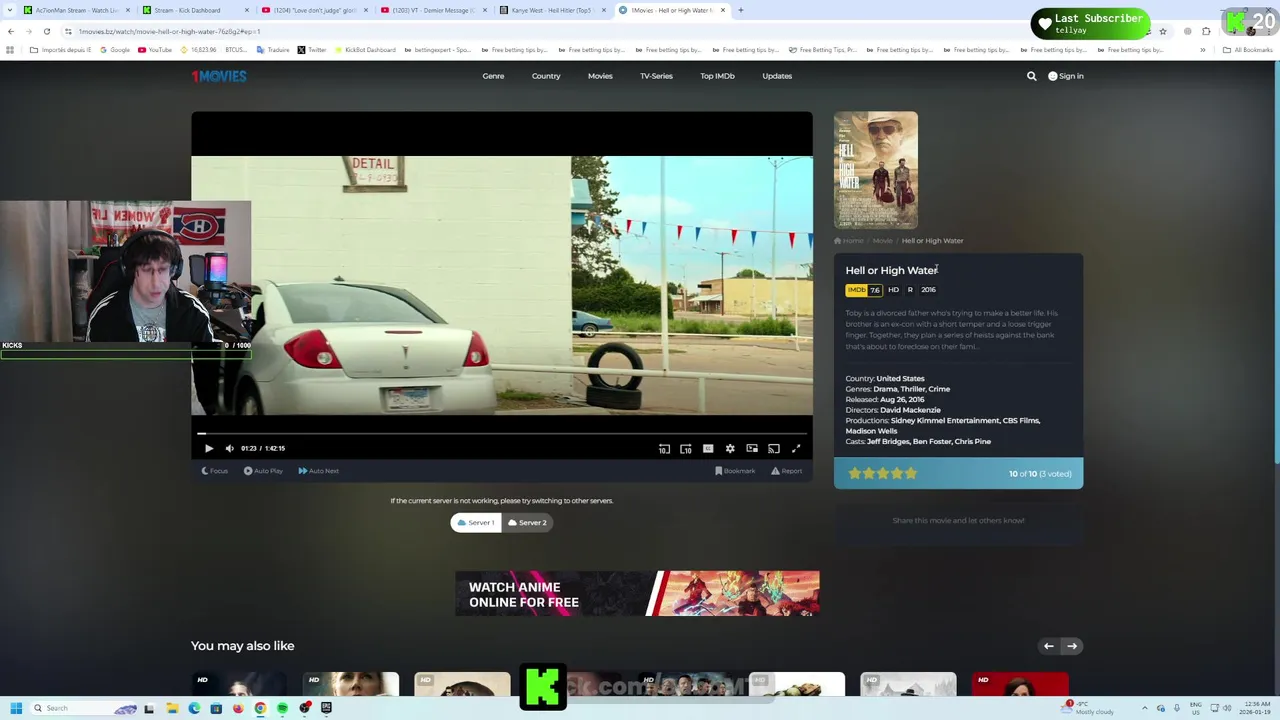This screenshot has height=720, width=1280.
Task: Switch to Server 1
Action: [x=476, y=522]
